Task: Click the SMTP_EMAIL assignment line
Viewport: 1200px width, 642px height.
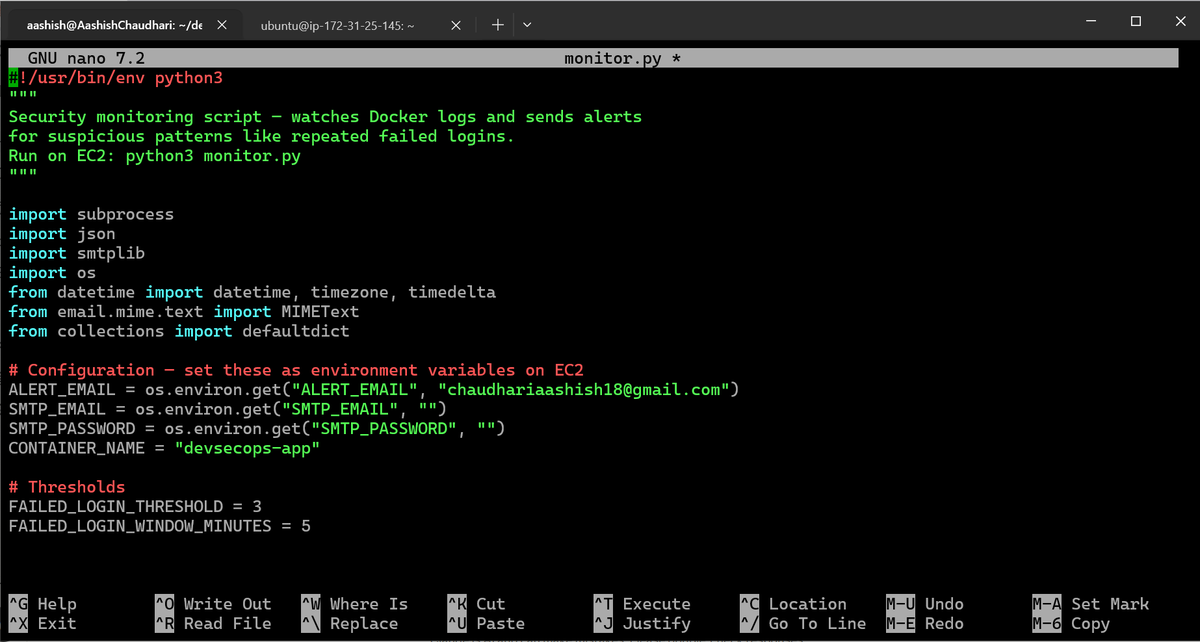Action: click(x=228, y=409)
